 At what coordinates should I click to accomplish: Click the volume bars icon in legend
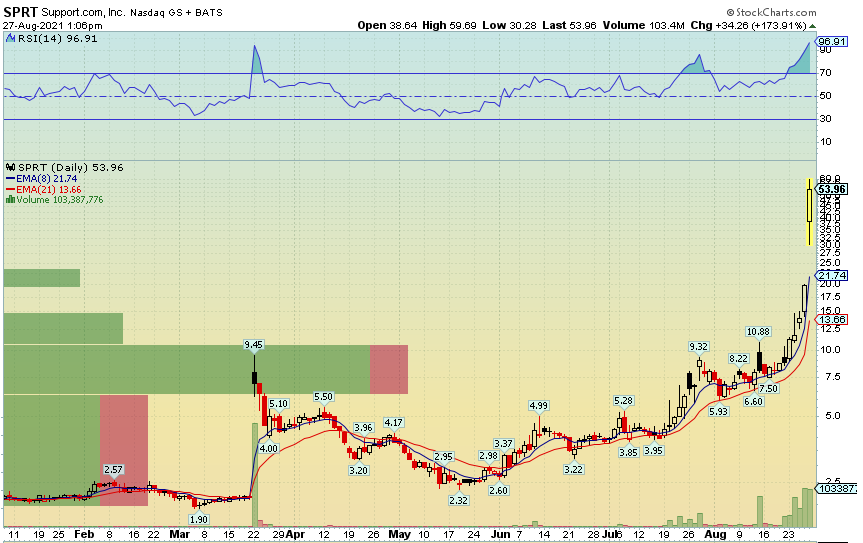[10, 200]
